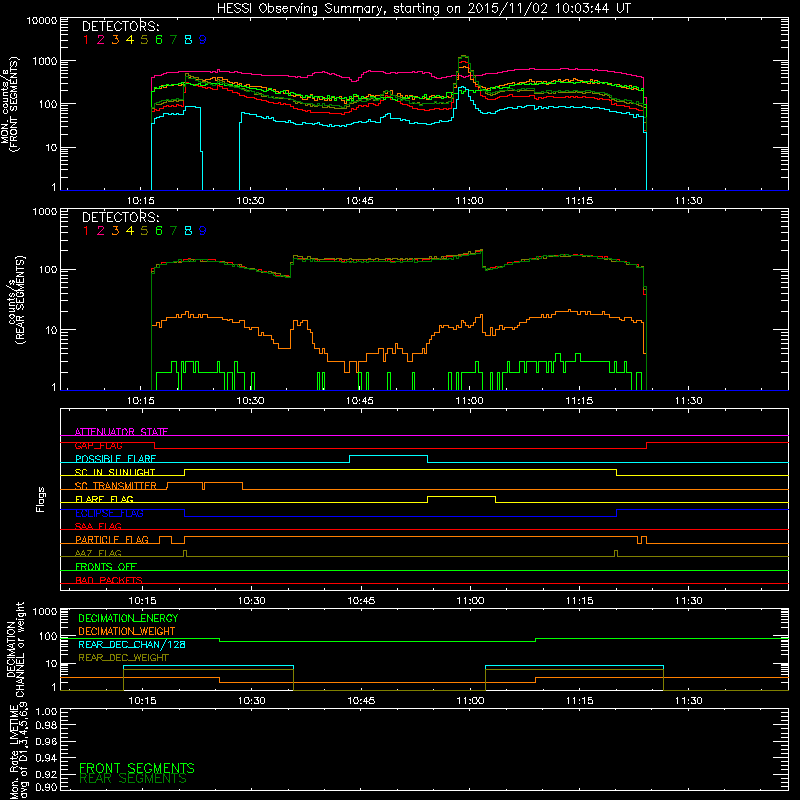Click the decimation channel or weight axis title
The width and height of the screenshot is (800, 800).
pyautogui.click(x=15, y=649)
